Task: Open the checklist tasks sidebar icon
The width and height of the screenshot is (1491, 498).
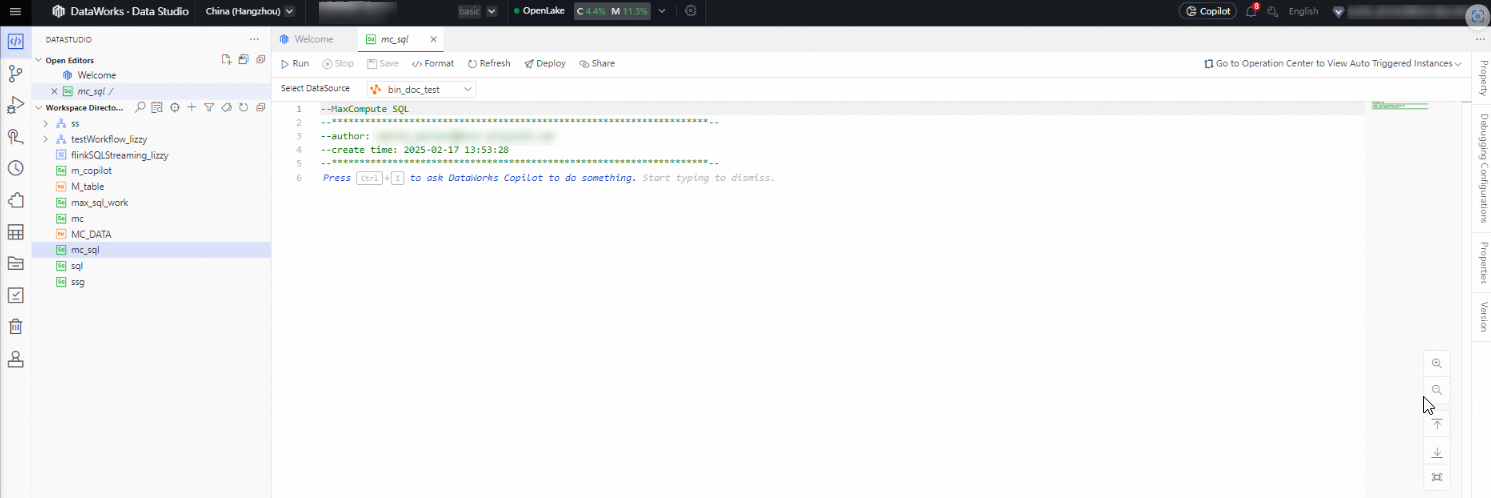Action: coord(15,295)
